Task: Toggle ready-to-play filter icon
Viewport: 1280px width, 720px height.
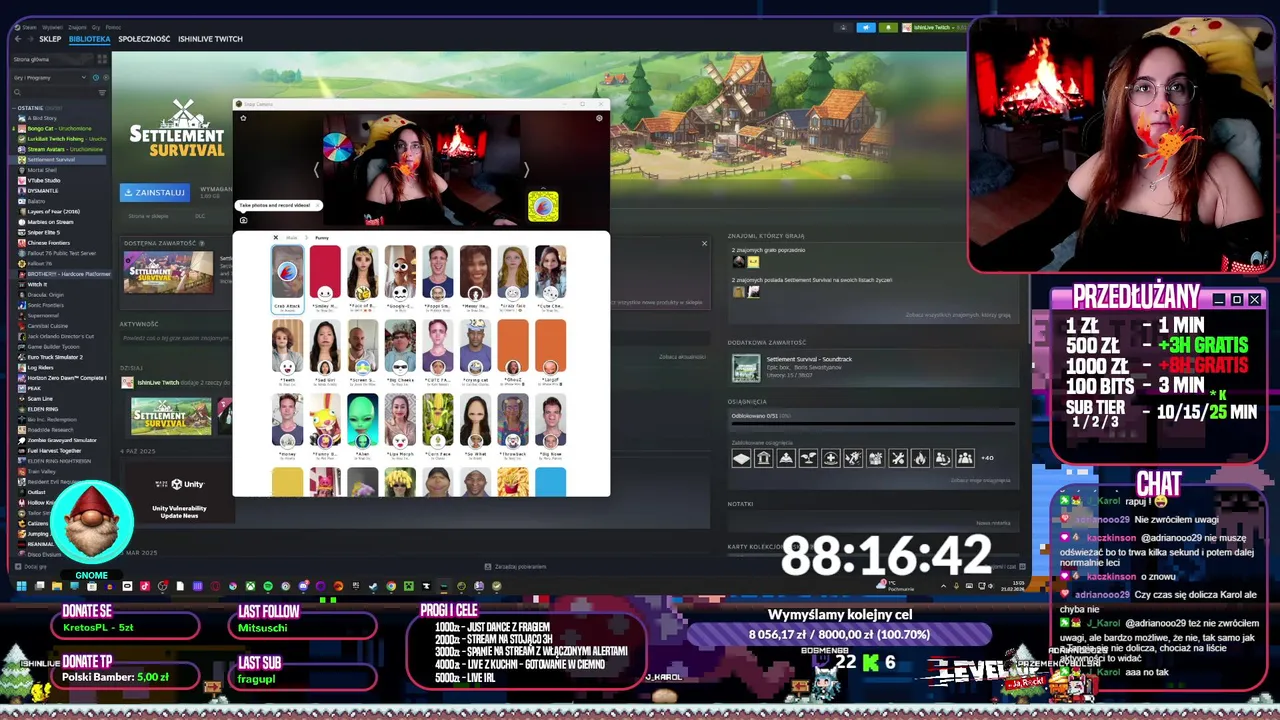Action: [x=105, y=77]
